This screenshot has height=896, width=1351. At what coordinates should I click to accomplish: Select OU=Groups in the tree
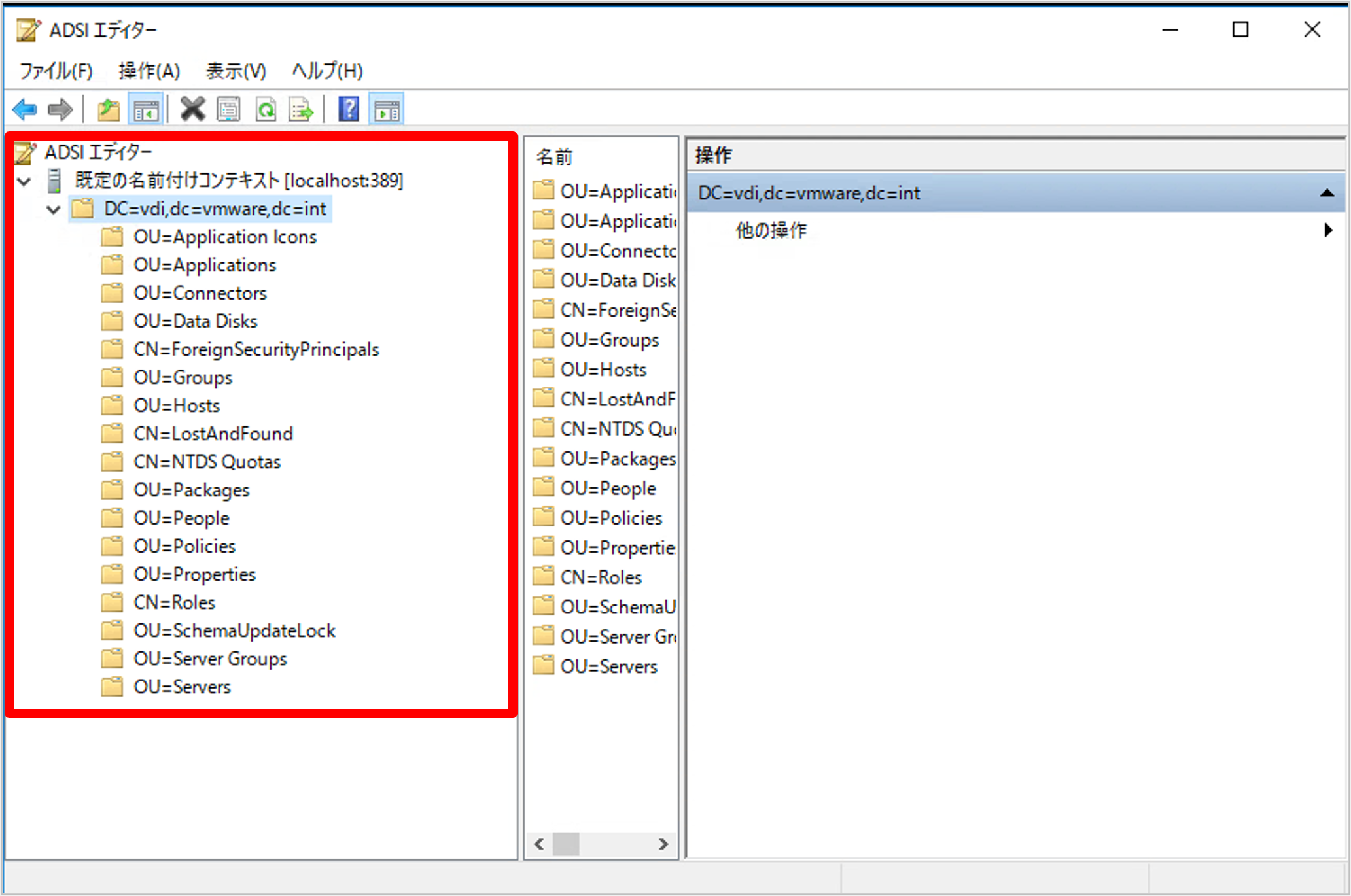183,377
